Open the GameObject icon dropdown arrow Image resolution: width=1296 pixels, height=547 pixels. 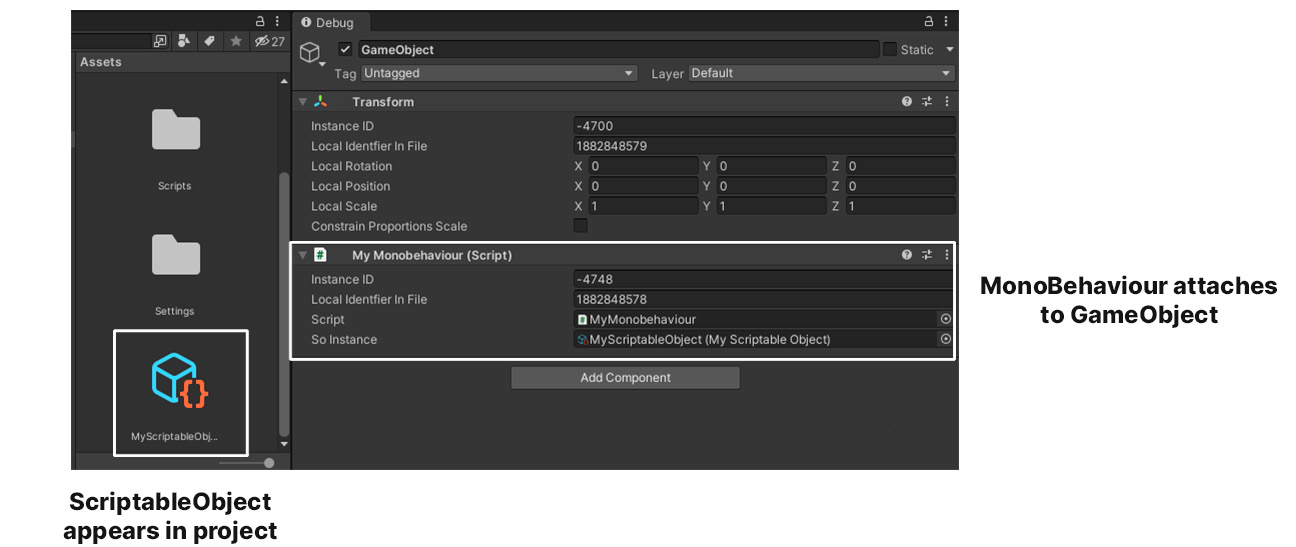pos(322,66)
